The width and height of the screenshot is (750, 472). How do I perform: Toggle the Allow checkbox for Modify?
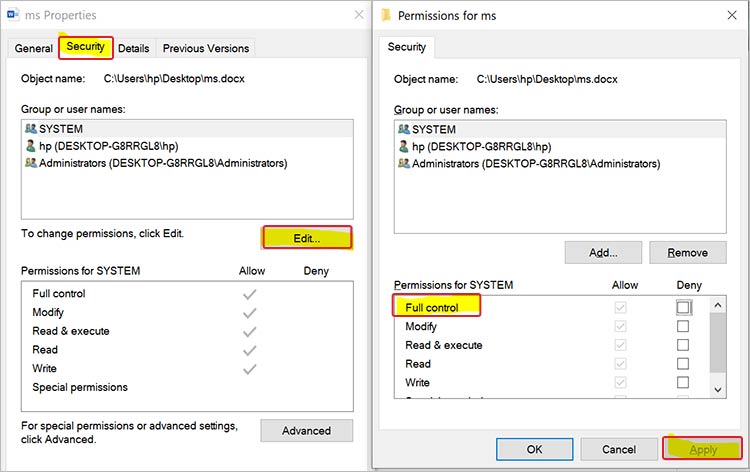pyautogui.click(x=620, y=326)
